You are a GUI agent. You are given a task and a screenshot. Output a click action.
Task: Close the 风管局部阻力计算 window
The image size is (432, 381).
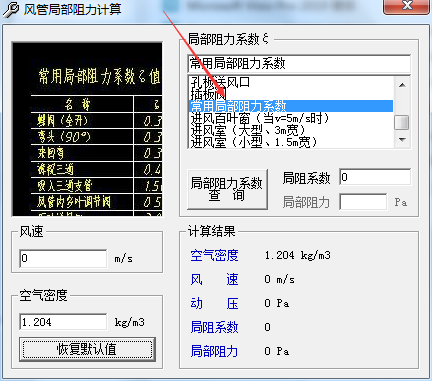click(406, 7)
